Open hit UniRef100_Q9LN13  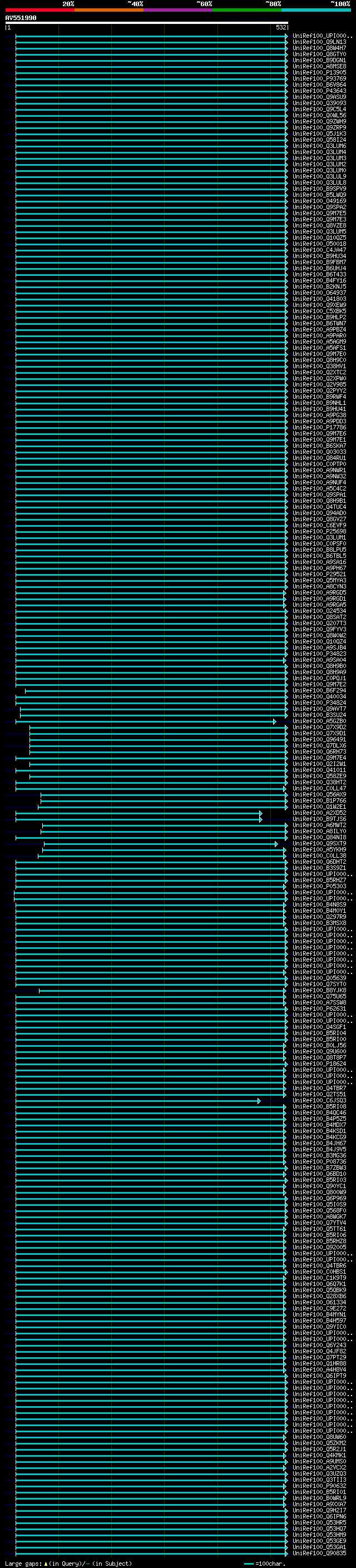click(x=319, y=42)
